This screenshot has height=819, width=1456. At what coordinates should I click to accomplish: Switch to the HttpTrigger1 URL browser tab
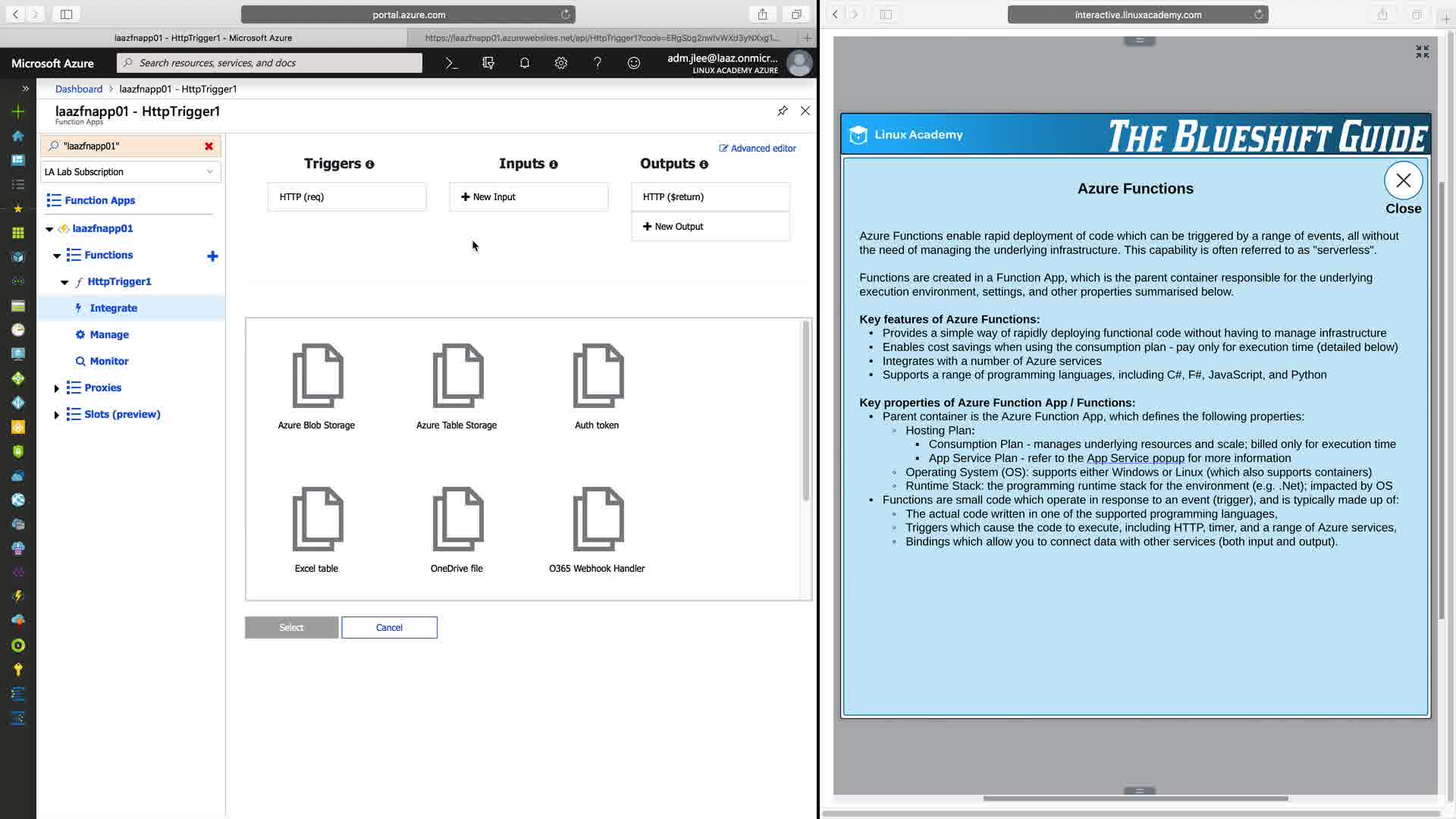point(601,37)
